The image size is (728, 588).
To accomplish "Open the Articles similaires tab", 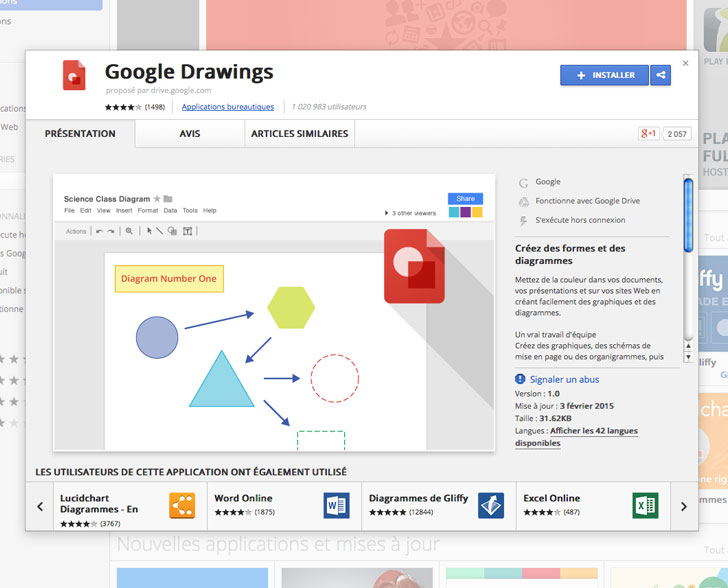I will pyautogui.click(x=299, y=134).
